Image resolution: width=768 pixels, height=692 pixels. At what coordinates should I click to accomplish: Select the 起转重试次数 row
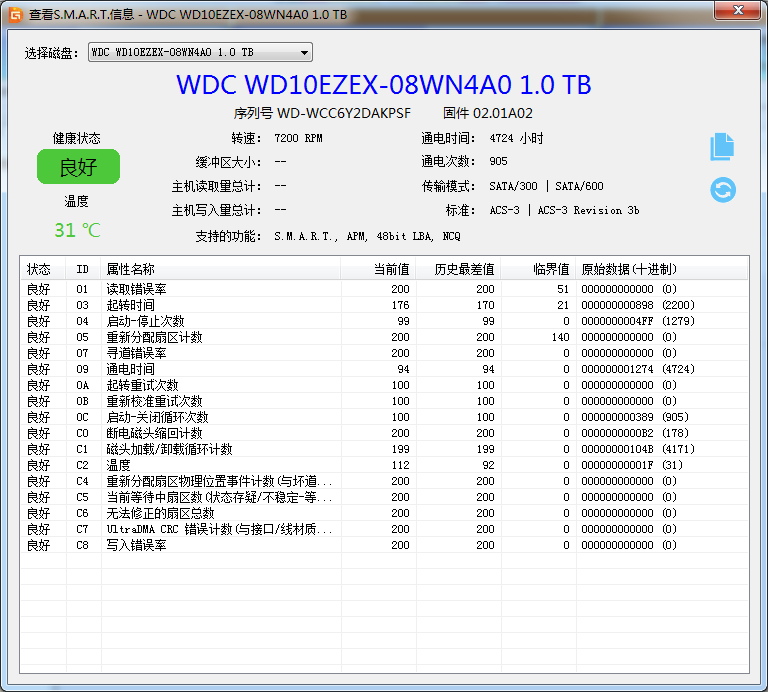coord(384,385)
